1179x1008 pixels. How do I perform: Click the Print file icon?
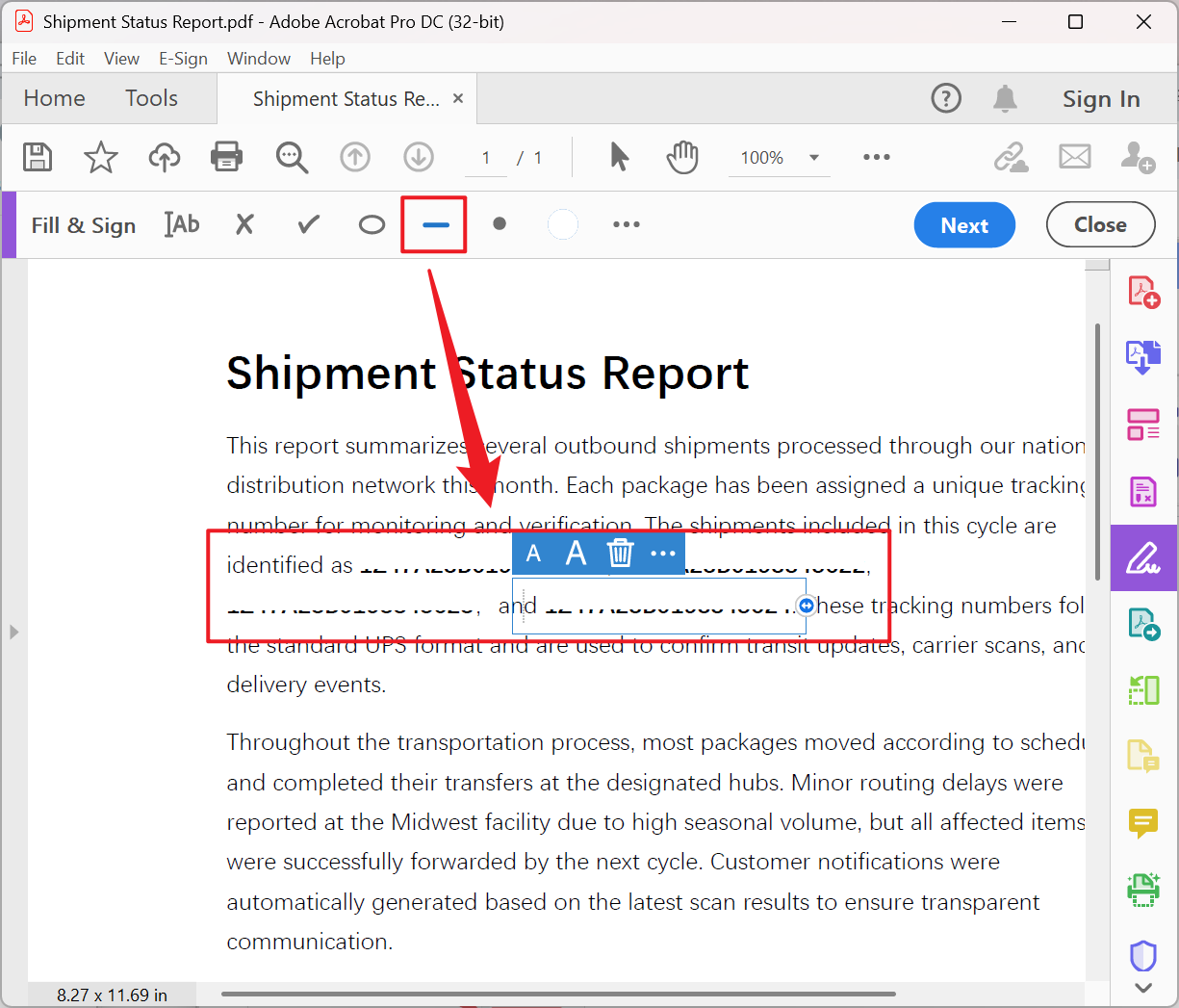pos(227,157)
